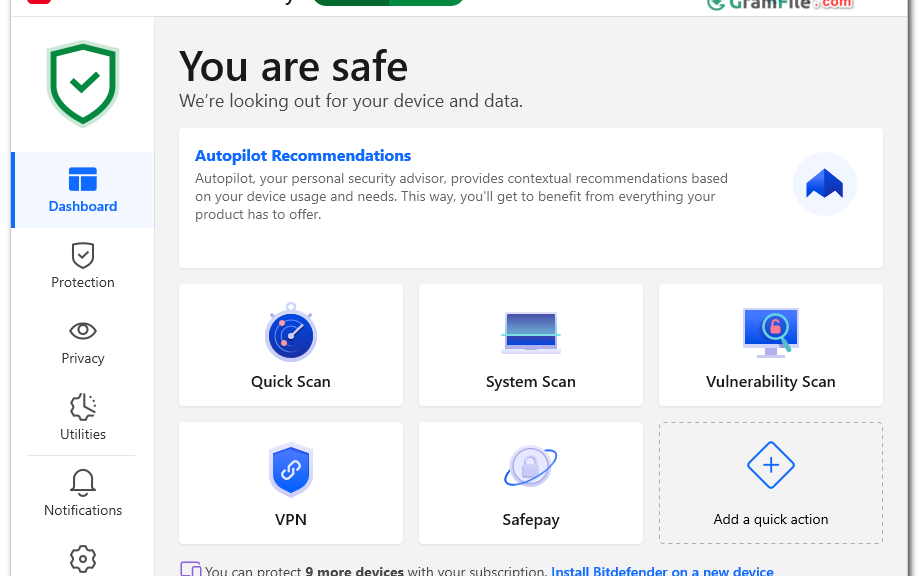Image resolution: width=919 pixels, height=576 pixels.
Task: Open the Privacy section
Action: tap(83, 342)
